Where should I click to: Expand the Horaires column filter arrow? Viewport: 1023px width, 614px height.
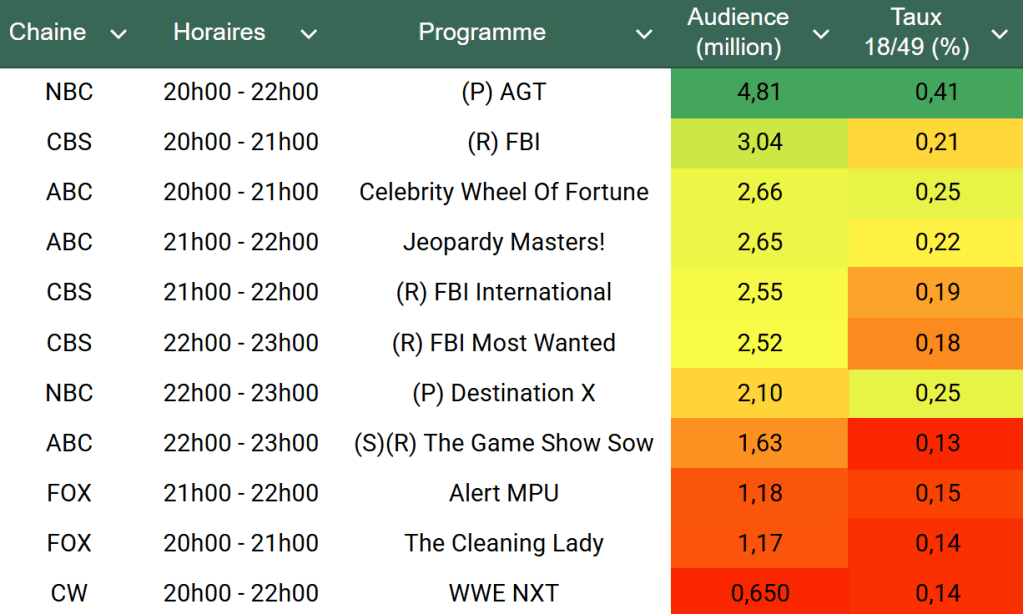click(308, 34)
